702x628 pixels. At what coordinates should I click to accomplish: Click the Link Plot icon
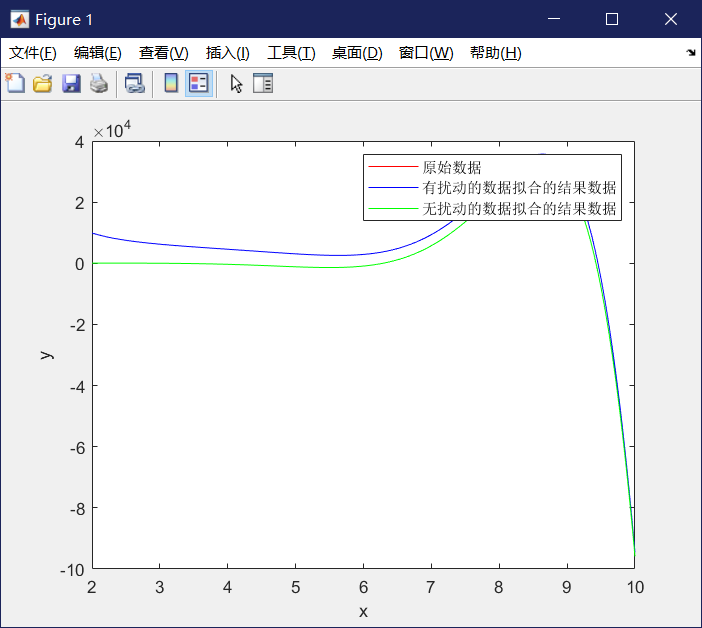[x=135, y=84]
